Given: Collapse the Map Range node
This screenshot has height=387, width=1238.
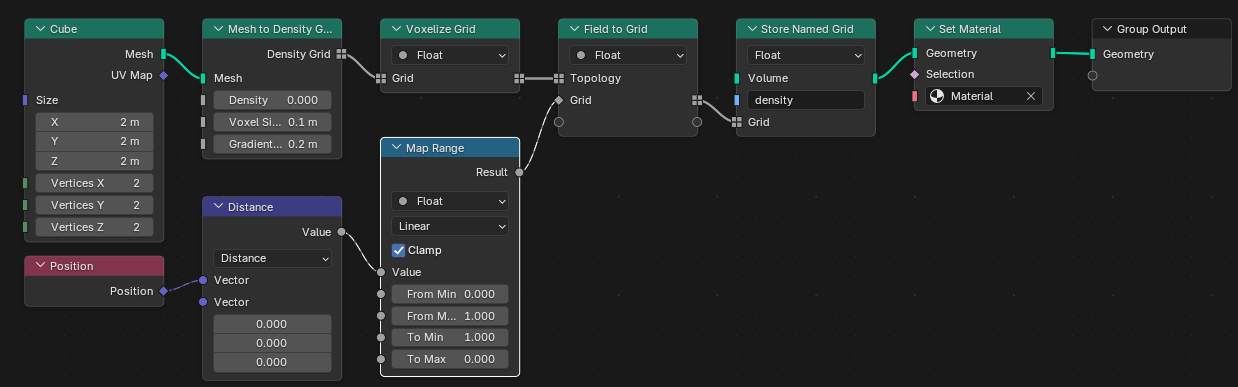Looking at the screenshot, I should tap(397, 148).
